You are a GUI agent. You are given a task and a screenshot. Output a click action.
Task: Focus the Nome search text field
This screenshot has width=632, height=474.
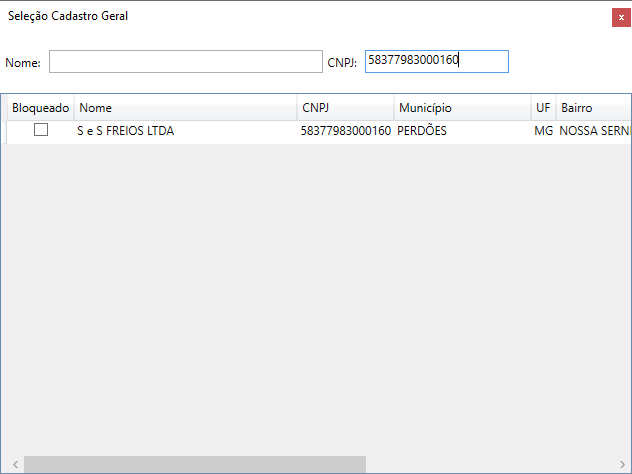pos(185,62)
